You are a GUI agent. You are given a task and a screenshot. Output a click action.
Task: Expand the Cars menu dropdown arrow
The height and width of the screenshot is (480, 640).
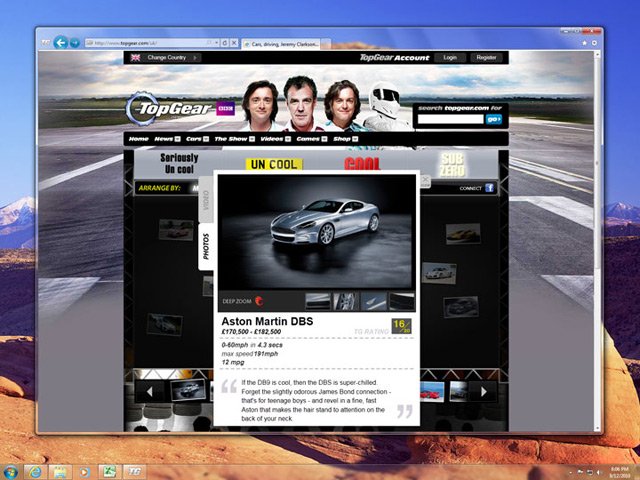point(206,139)
